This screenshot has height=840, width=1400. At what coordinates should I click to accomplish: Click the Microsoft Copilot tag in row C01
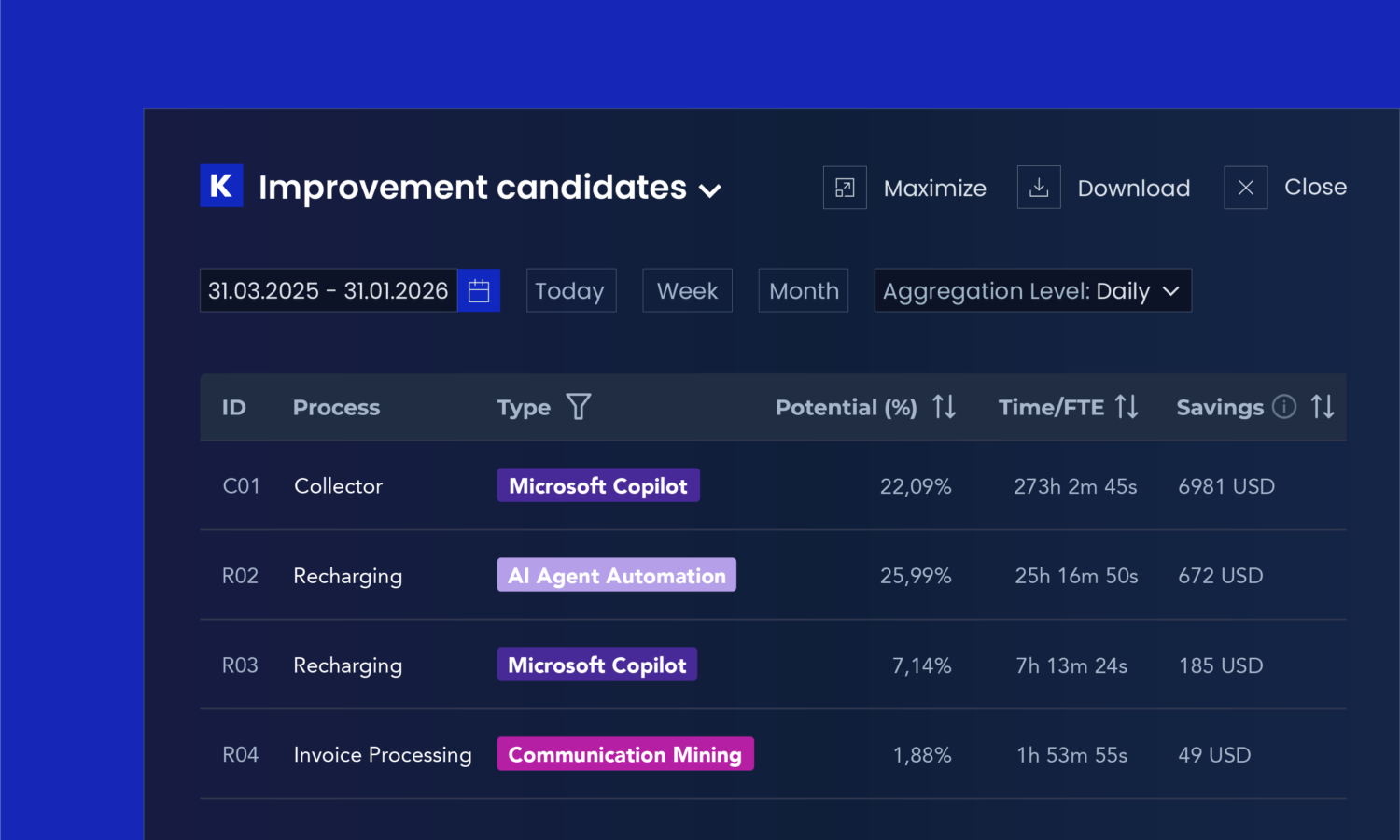[598, 485]
